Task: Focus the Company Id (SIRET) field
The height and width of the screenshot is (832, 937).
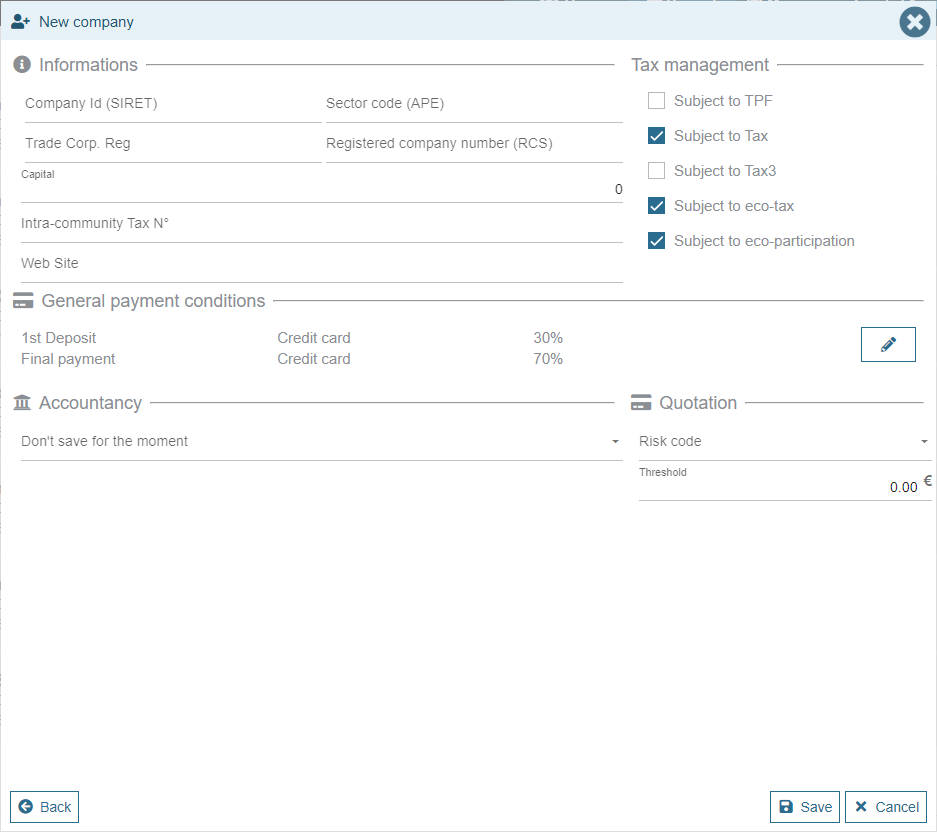Action: click(171, 104)
